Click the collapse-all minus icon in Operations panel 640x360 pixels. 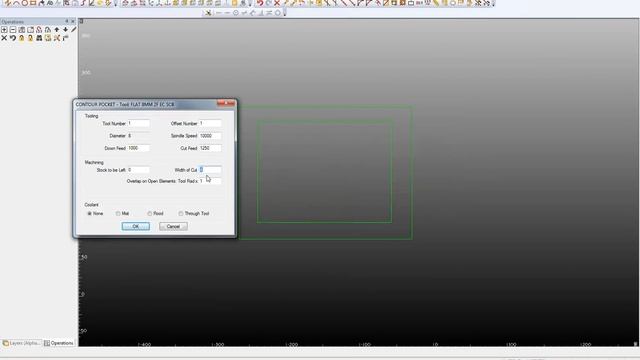click(x=13, y=30)
